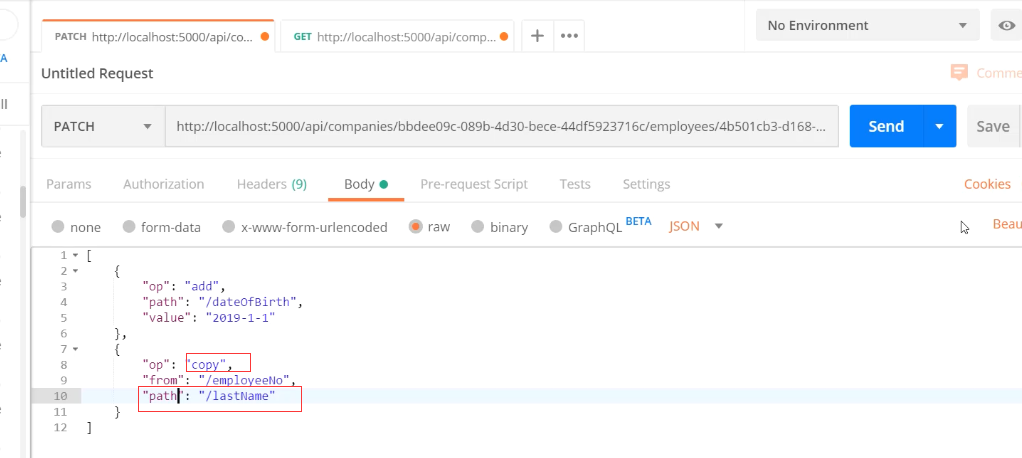The height and width of the screenshot is (458, 1022).
Task: Open the Send button arrow dropdown
Action: pyautogui.click(x=939, y=127)
